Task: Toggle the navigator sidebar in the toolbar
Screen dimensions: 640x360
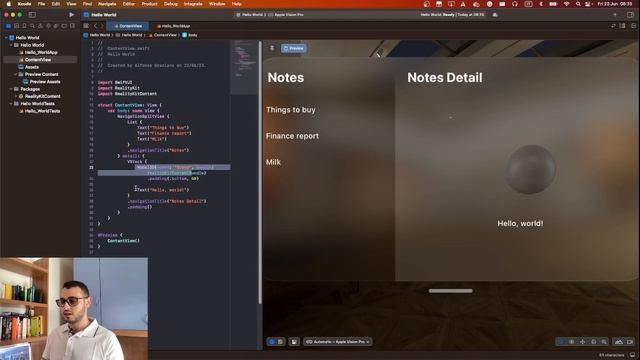Action: coord(32,15)
